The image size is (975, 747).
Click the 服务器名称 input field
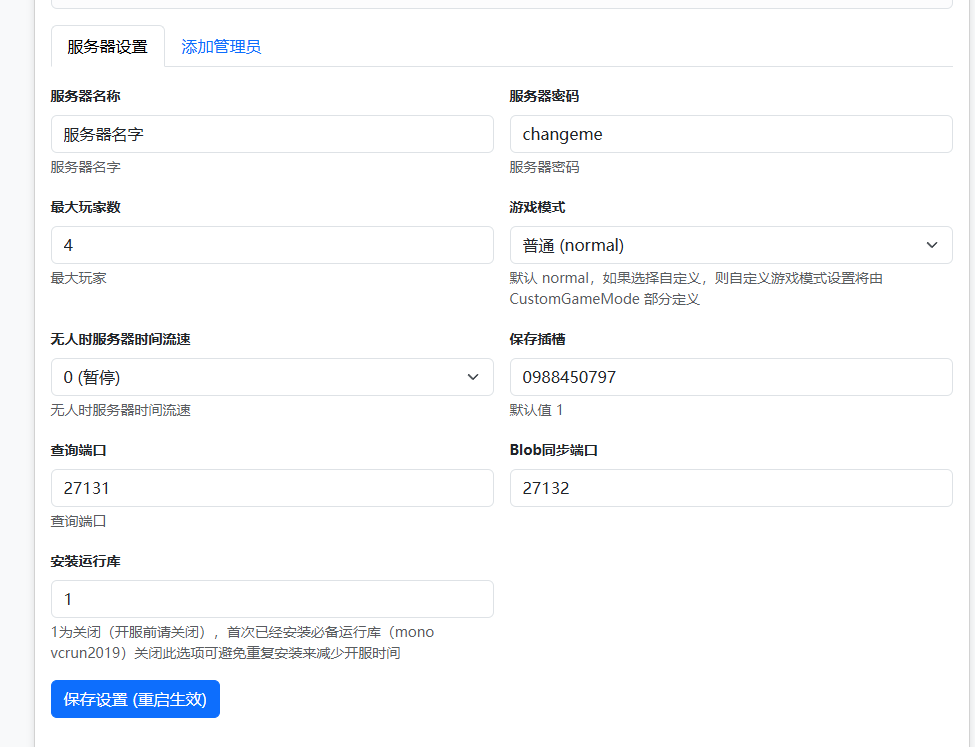tap(272, 134)
